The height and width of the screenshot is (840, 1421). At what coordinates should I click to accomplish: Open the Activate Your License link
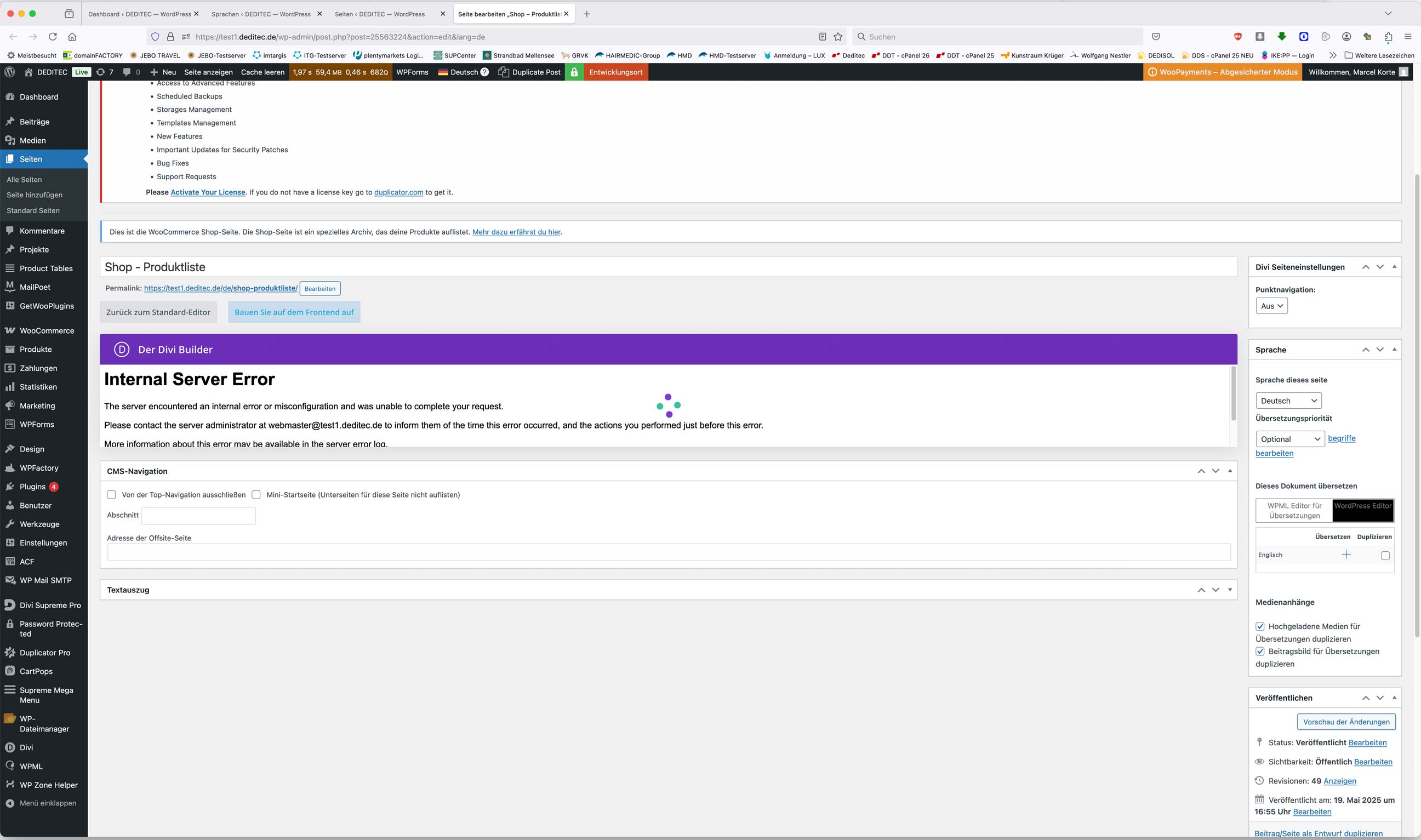pyautogui.click(x=208, y=192)
